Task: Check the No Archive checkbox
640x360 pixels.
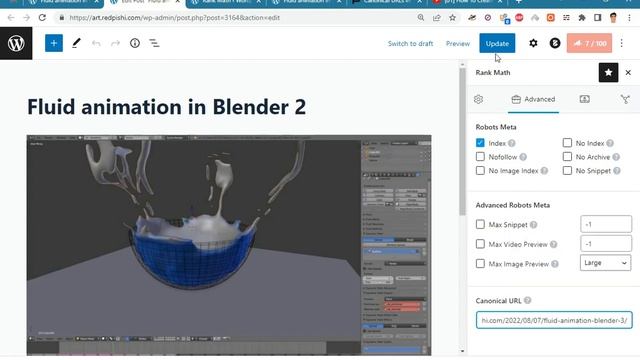Action: 567,157
